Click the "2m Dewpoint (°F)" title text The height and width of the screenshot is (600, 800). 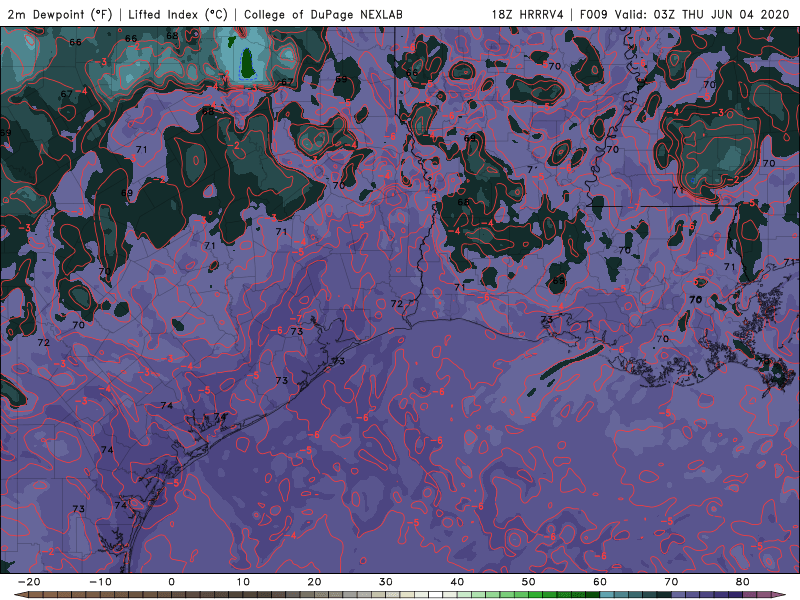60,14
